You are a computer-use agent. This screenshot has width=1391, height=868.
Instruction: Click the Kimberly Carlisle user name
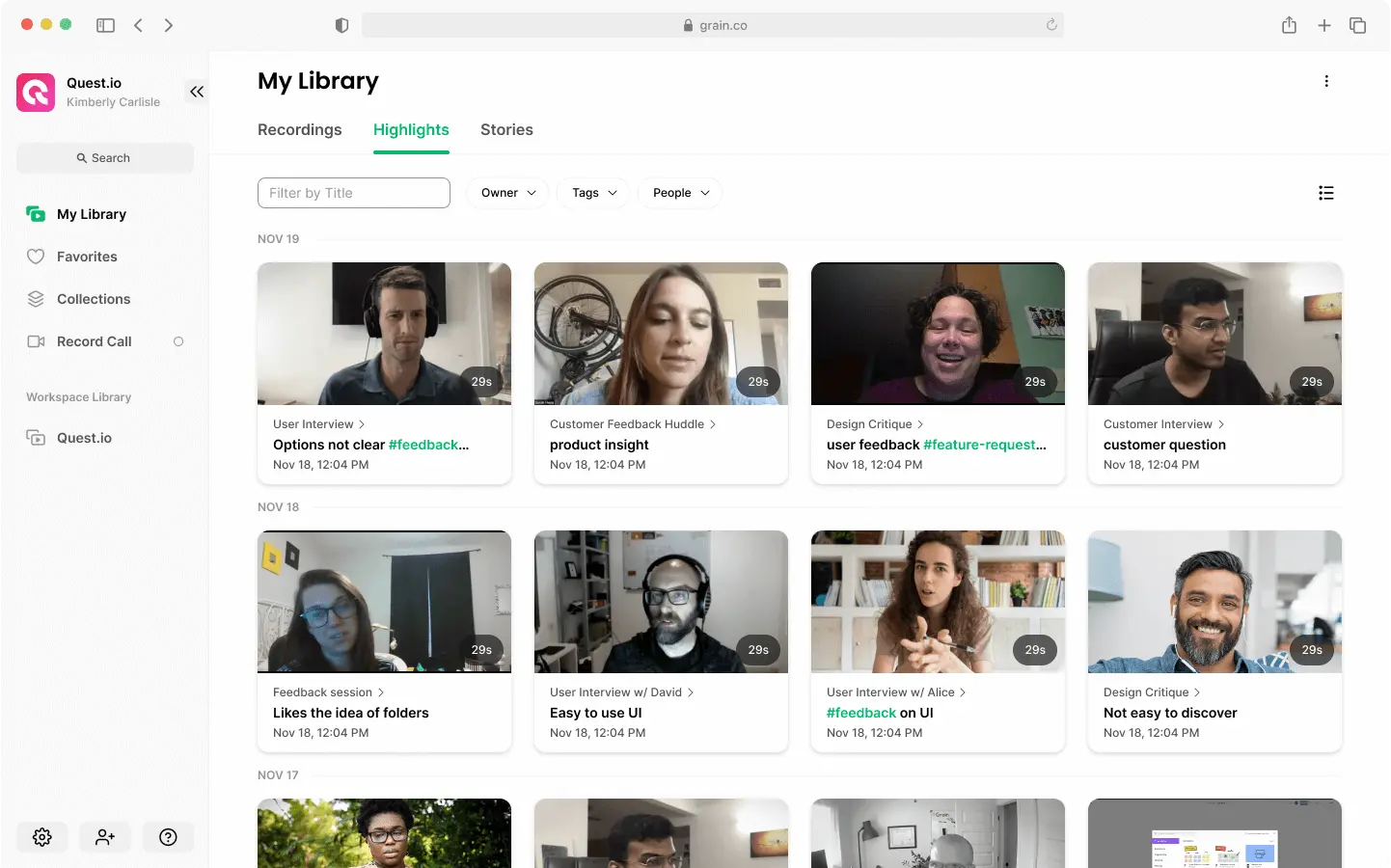[x=113, y=102]
